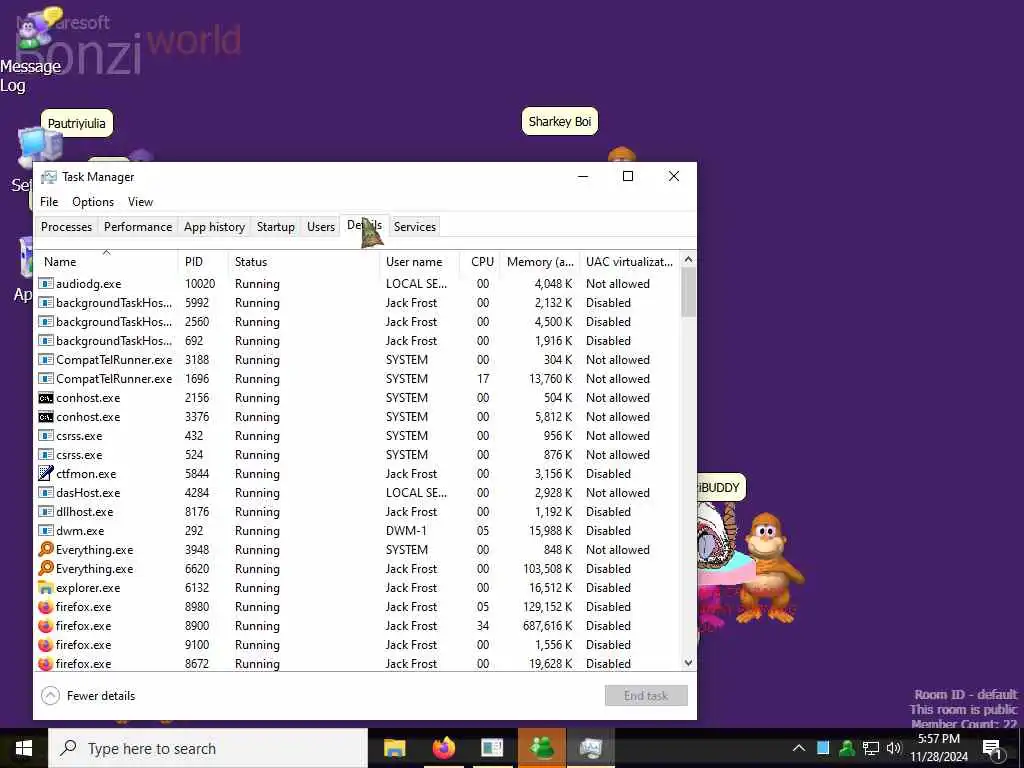
Task: Open File Explorer from the taskbar
Action: tap(394, 748)
